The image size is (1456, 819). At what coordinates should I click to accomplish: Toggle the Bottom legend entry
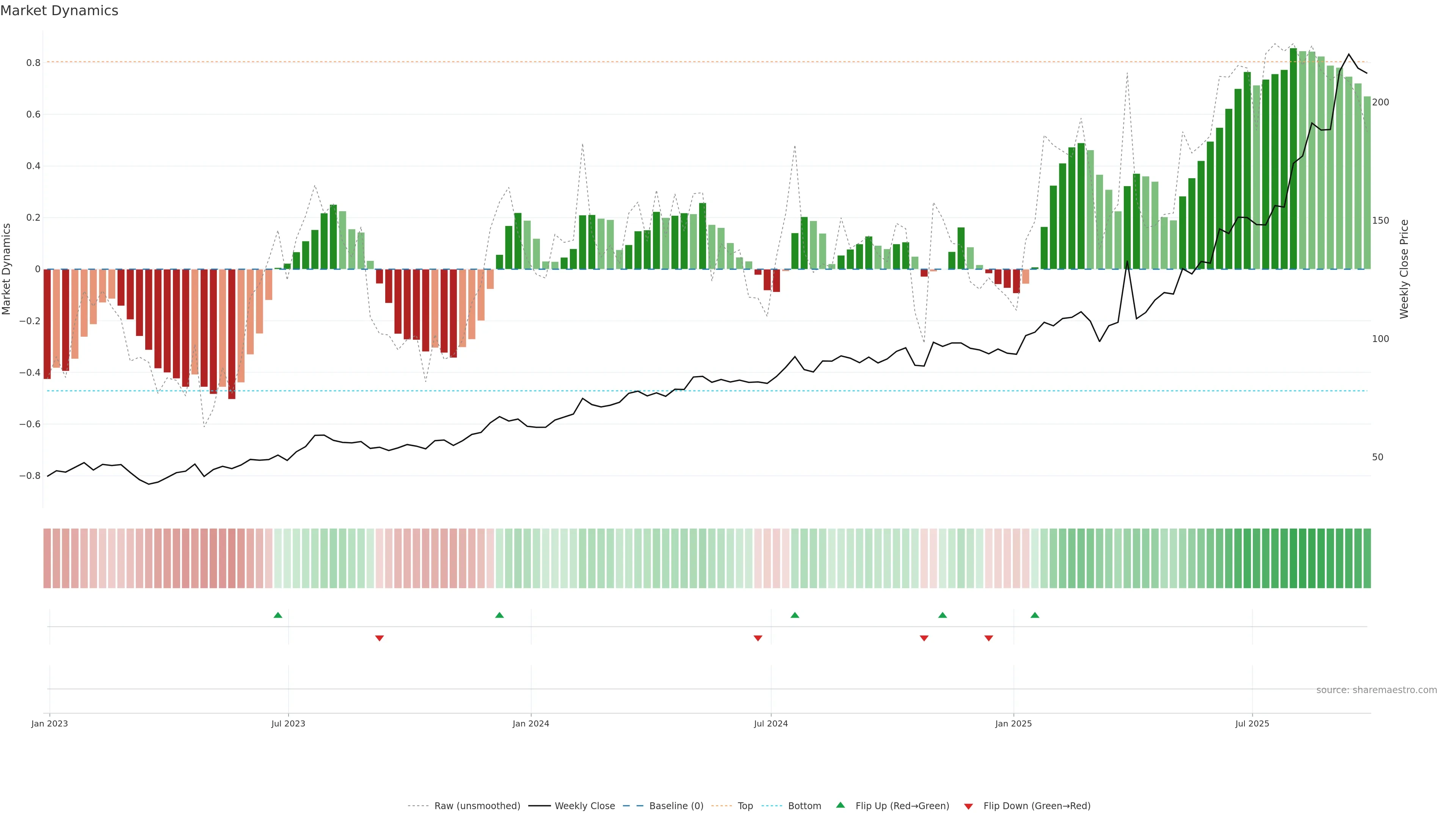click(804, 806)
